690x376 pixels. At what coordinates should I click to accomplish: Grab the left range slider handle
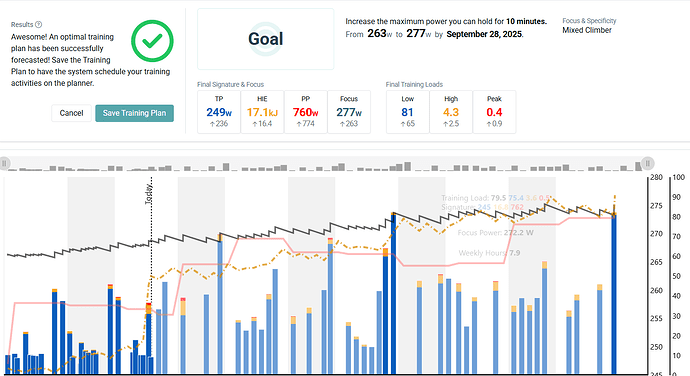point(4,163)
